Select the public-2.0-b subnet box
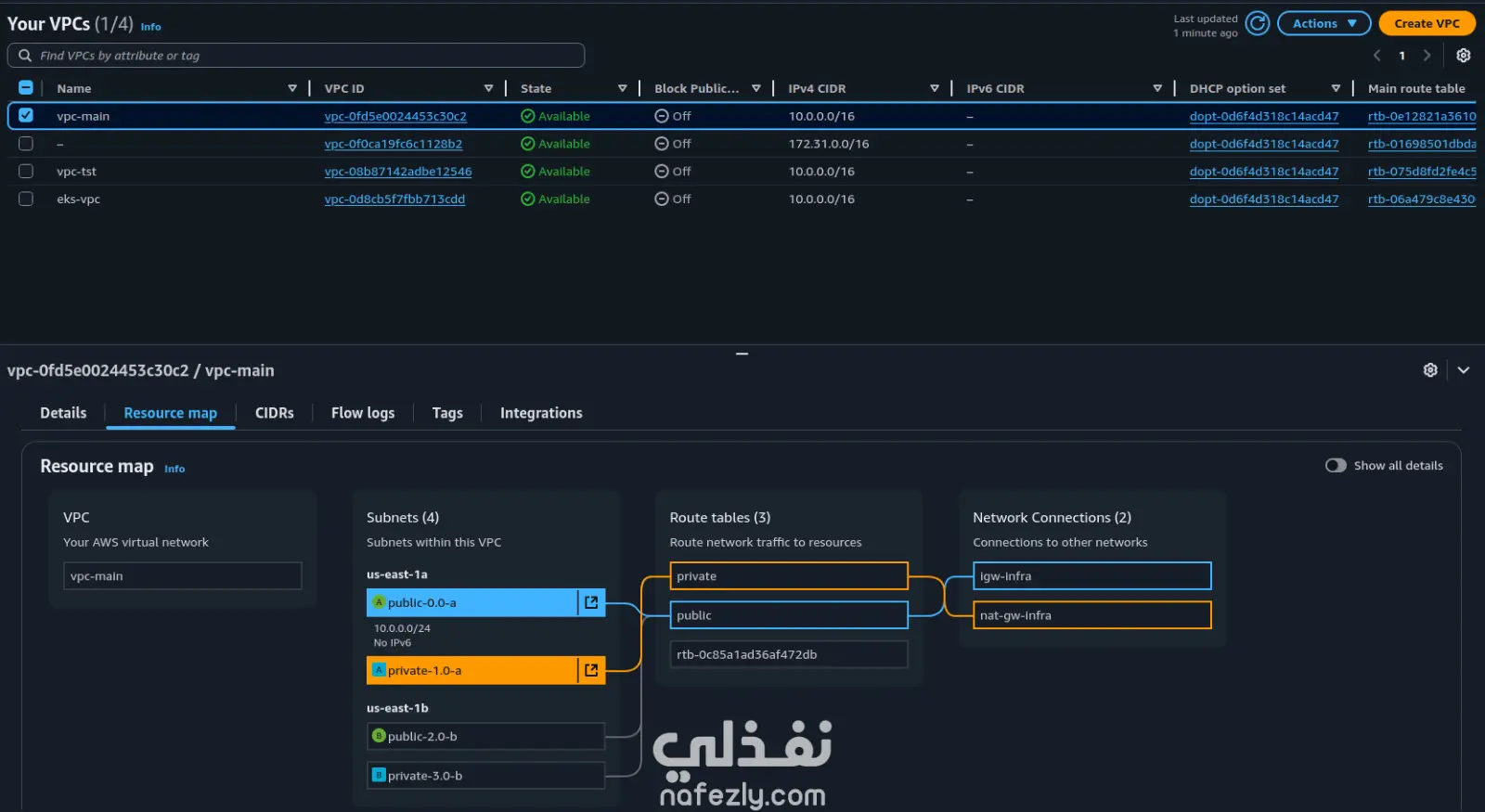Image resolution: width=1485 pixels, height=812 pixels. (x=486, y=736)
